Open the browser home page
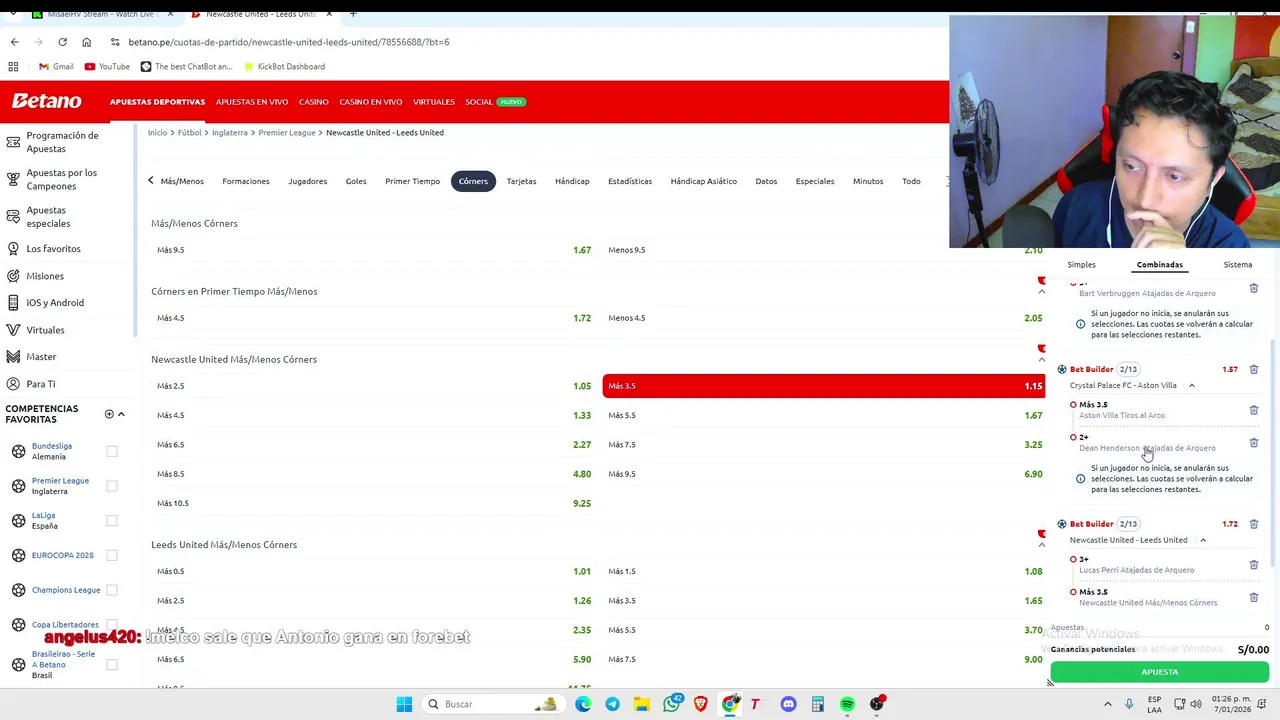 (86, 42)
